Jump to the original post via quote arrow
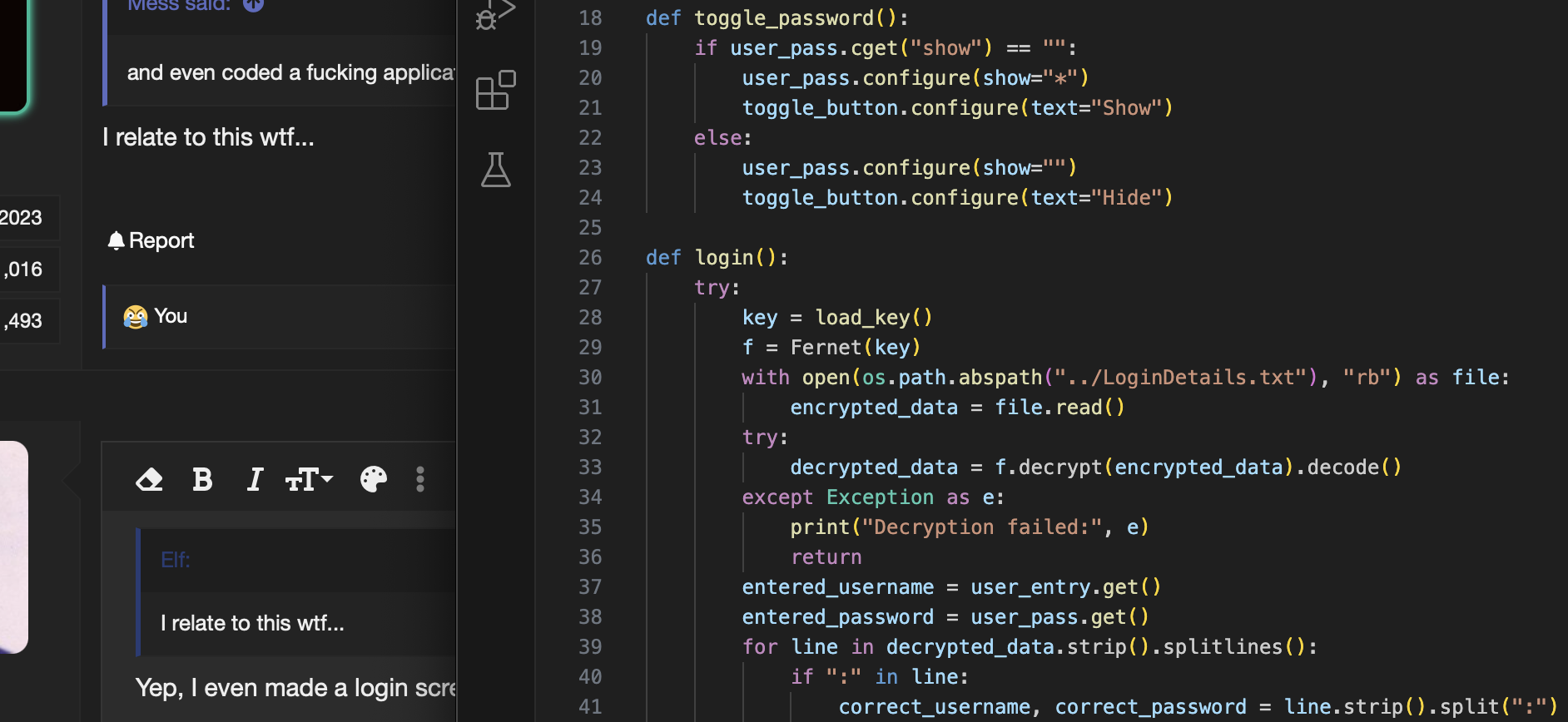The image size is (1568, 722). tap(254, 5)
